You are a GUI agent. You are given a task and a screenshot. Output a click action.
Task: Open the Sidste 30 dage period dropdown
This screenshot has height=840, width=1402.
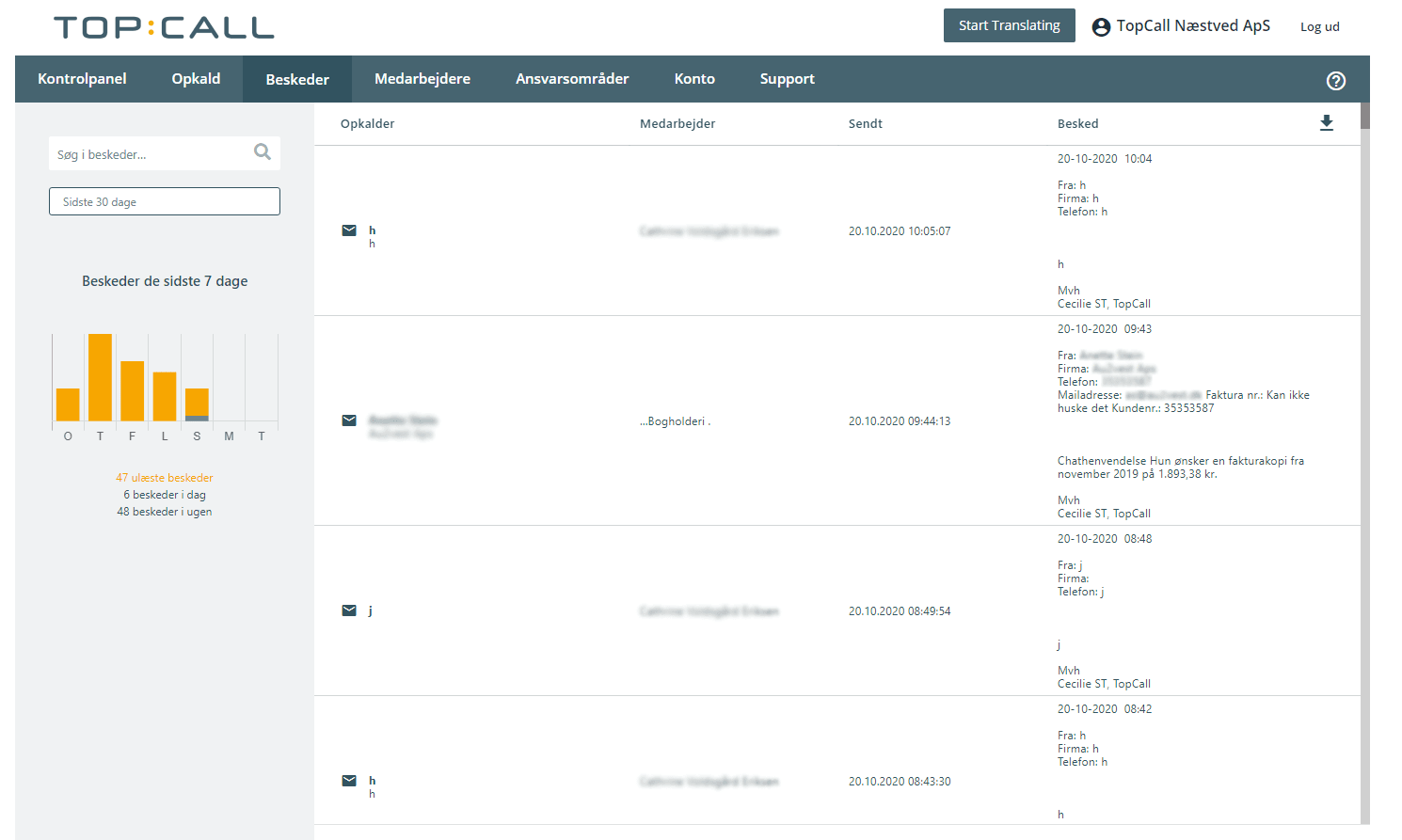[165, 201]
